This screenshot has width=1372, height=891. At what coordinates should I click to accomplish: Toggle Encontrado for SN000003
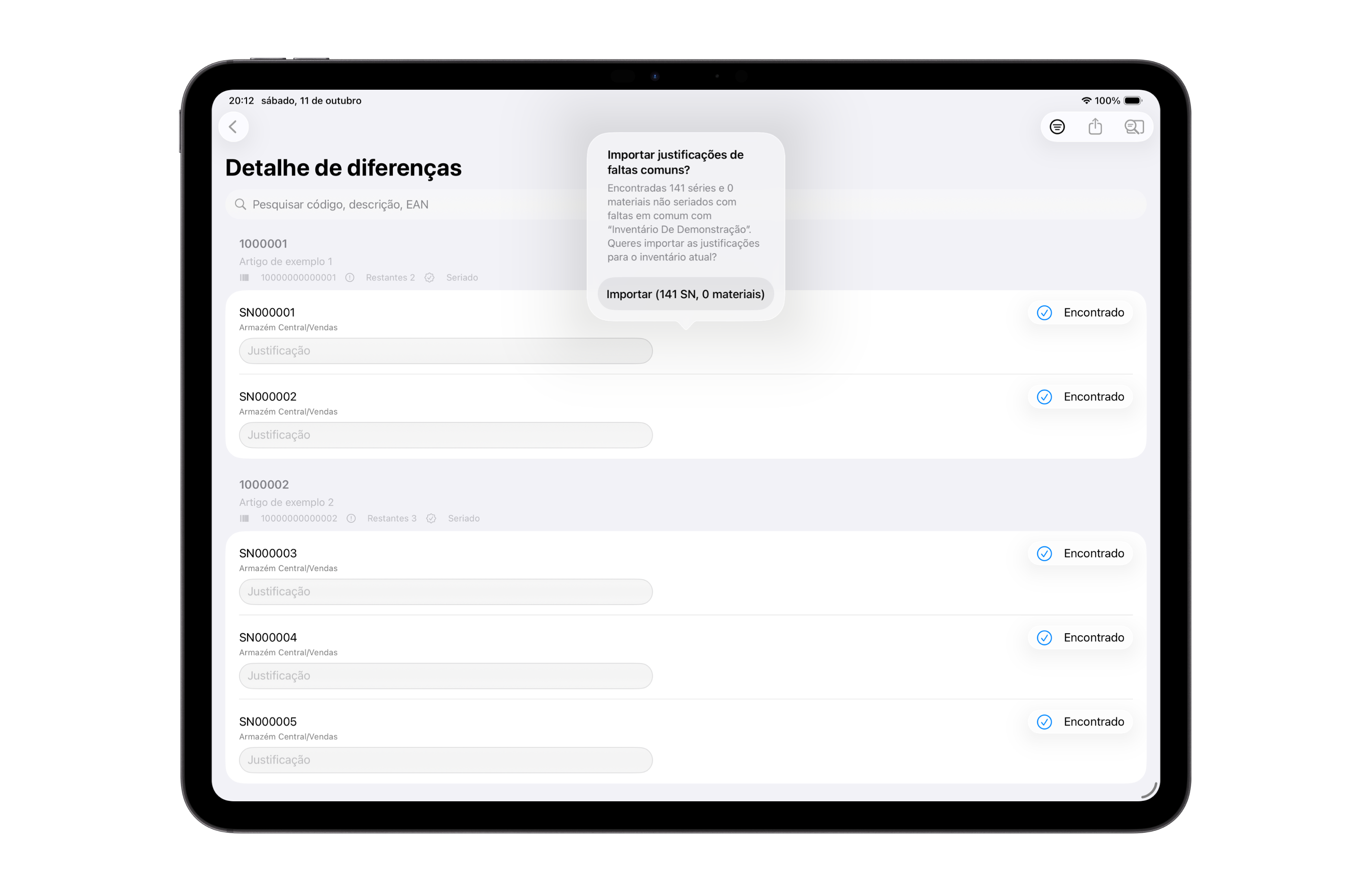point(1080,554)
